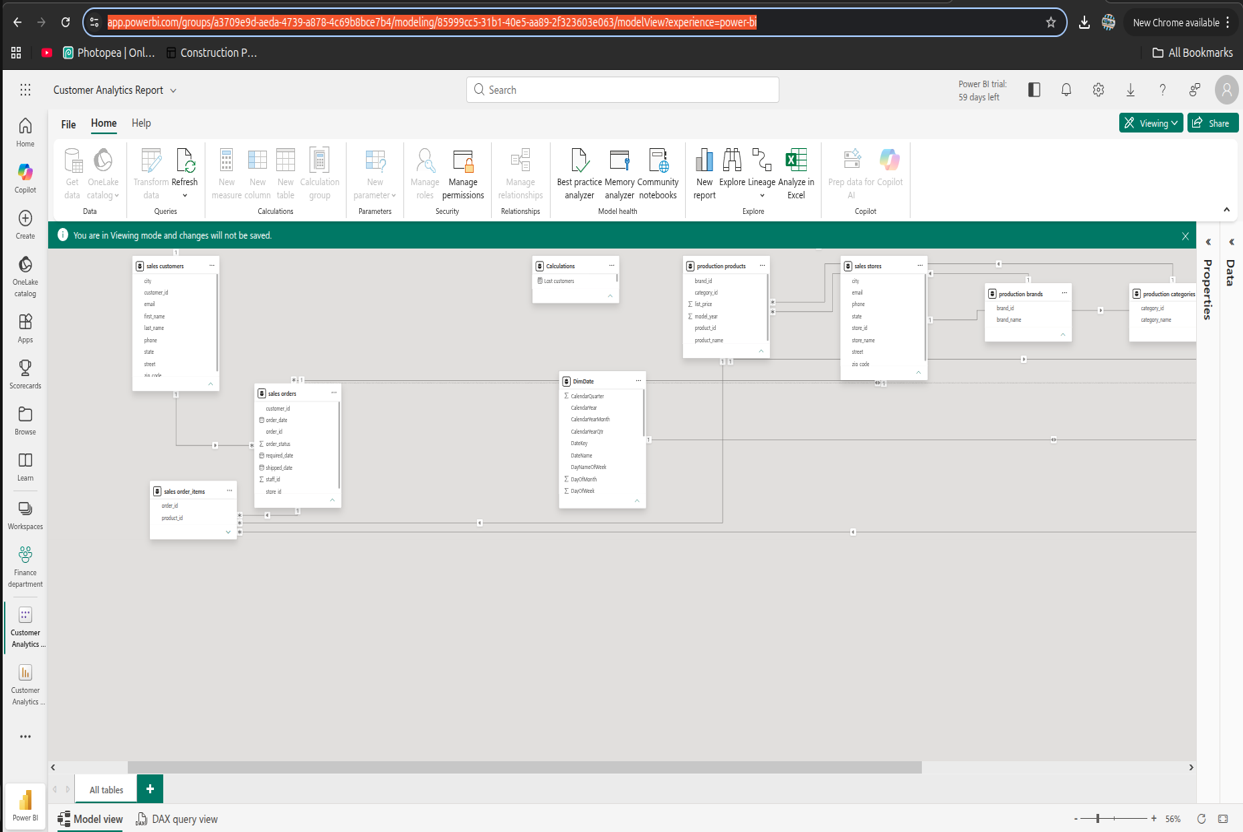Screen dimensions: 1243x832
Task: Open Browse from the left sidebar
Action: (x=25, y=420)
